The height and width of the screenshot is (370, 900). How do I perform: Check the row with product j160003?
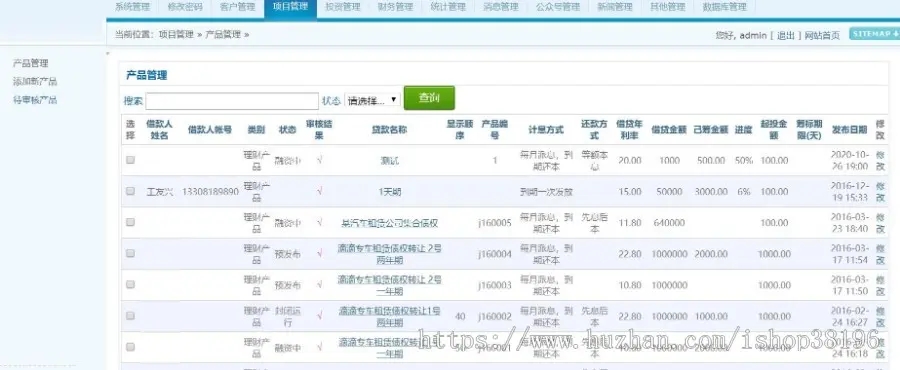[130, 285]
